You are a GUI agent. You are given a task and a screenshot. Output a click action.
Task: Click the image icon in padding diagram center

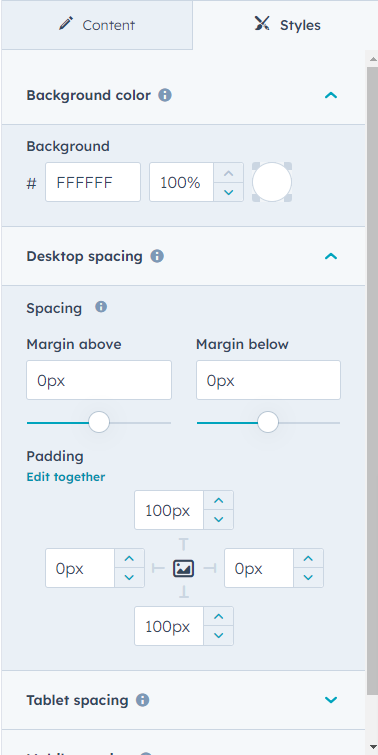point(183,569)
